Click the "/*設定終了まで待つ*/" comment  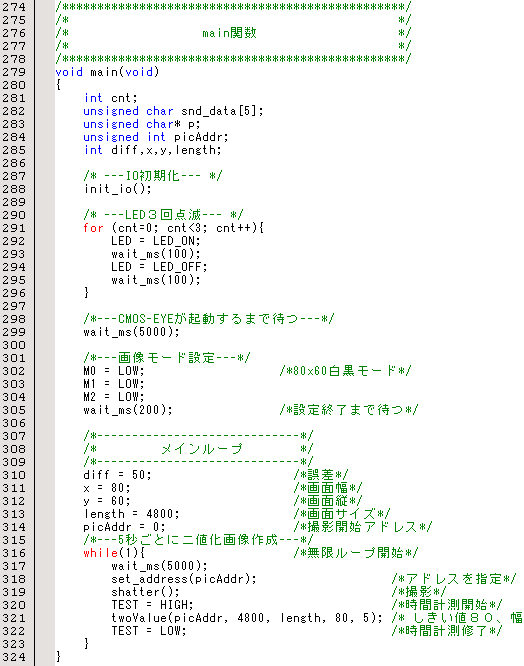349,410
